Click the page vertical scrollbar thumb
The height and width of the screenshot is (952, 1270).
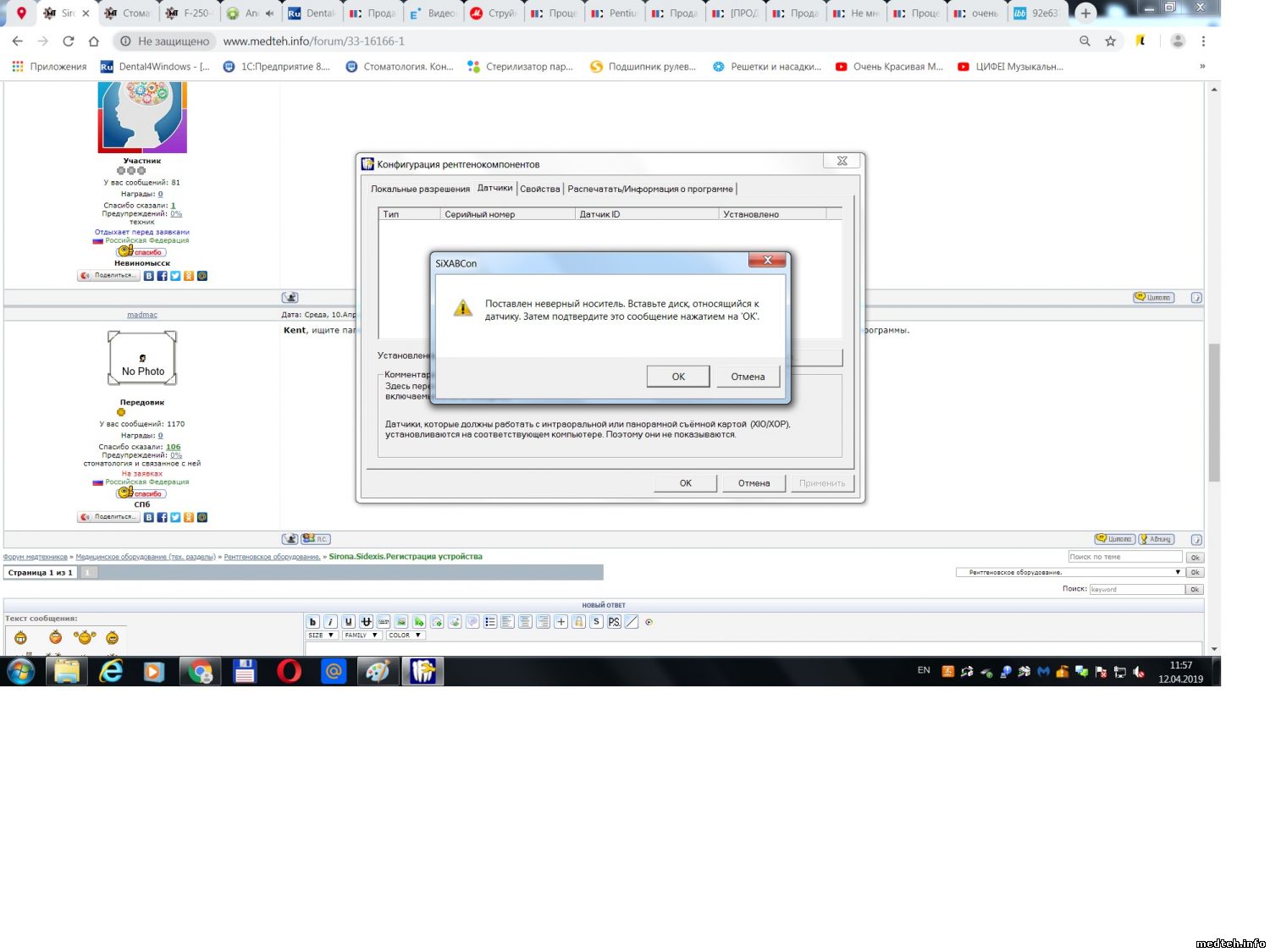tap(1214, 412)
